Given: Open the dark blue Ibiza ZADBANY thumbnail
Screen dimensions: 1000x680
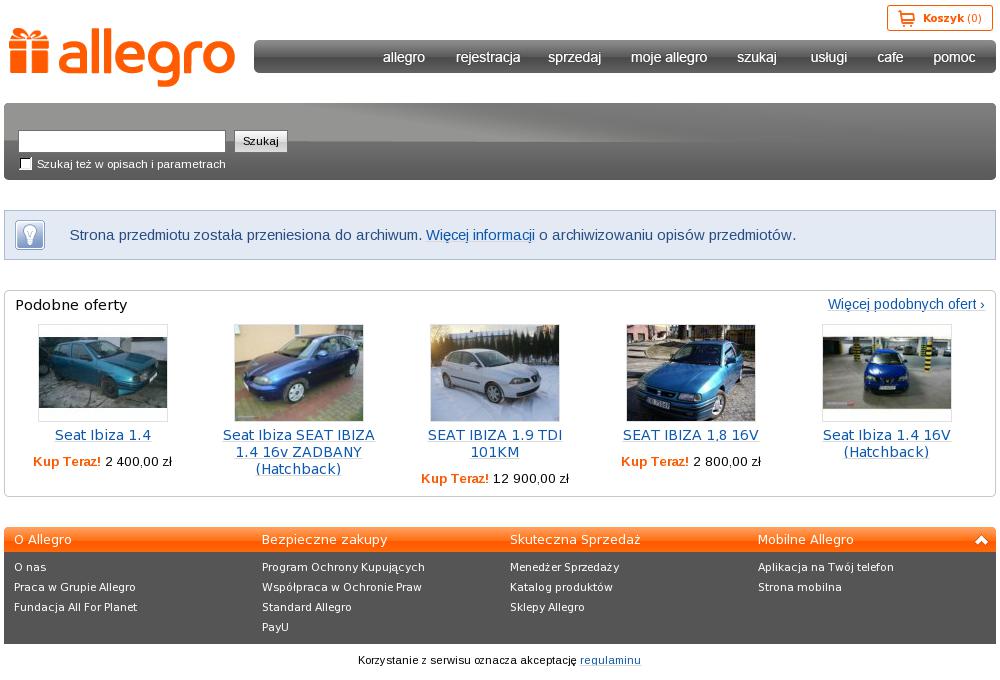Looking at the screenshot, I should (x=298, y=373).
